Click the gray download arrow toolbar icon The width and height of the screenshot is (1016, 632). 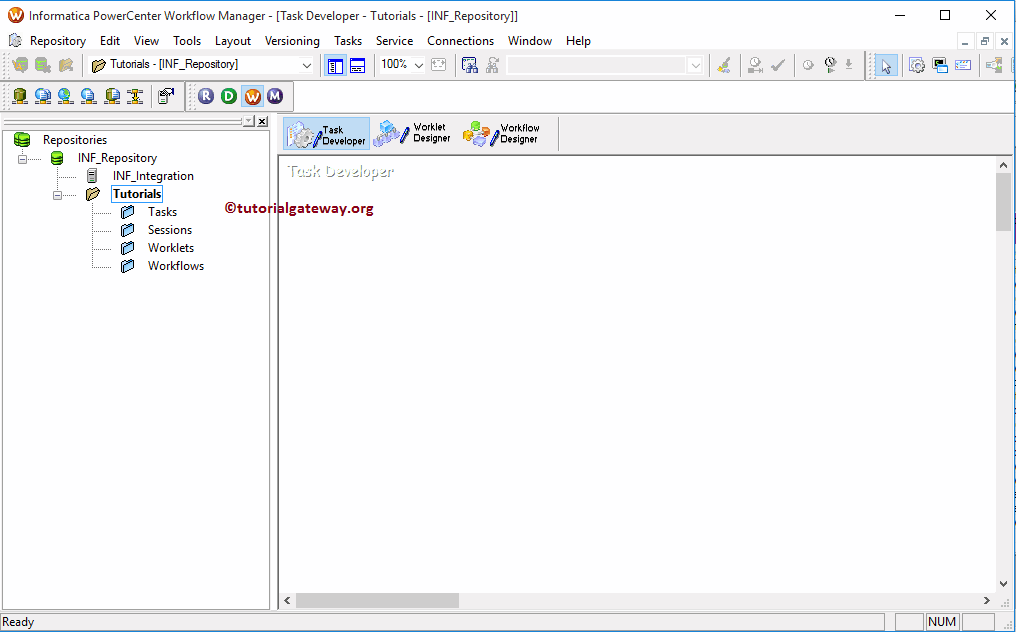pos(849,65)
